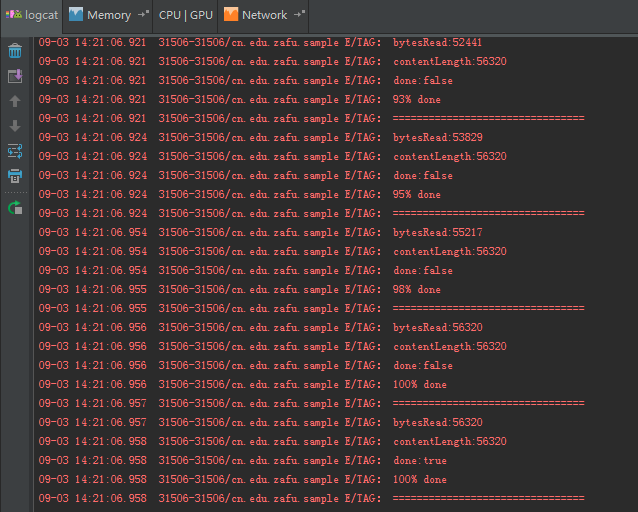Select the 98% done log line

click(240, 289)
